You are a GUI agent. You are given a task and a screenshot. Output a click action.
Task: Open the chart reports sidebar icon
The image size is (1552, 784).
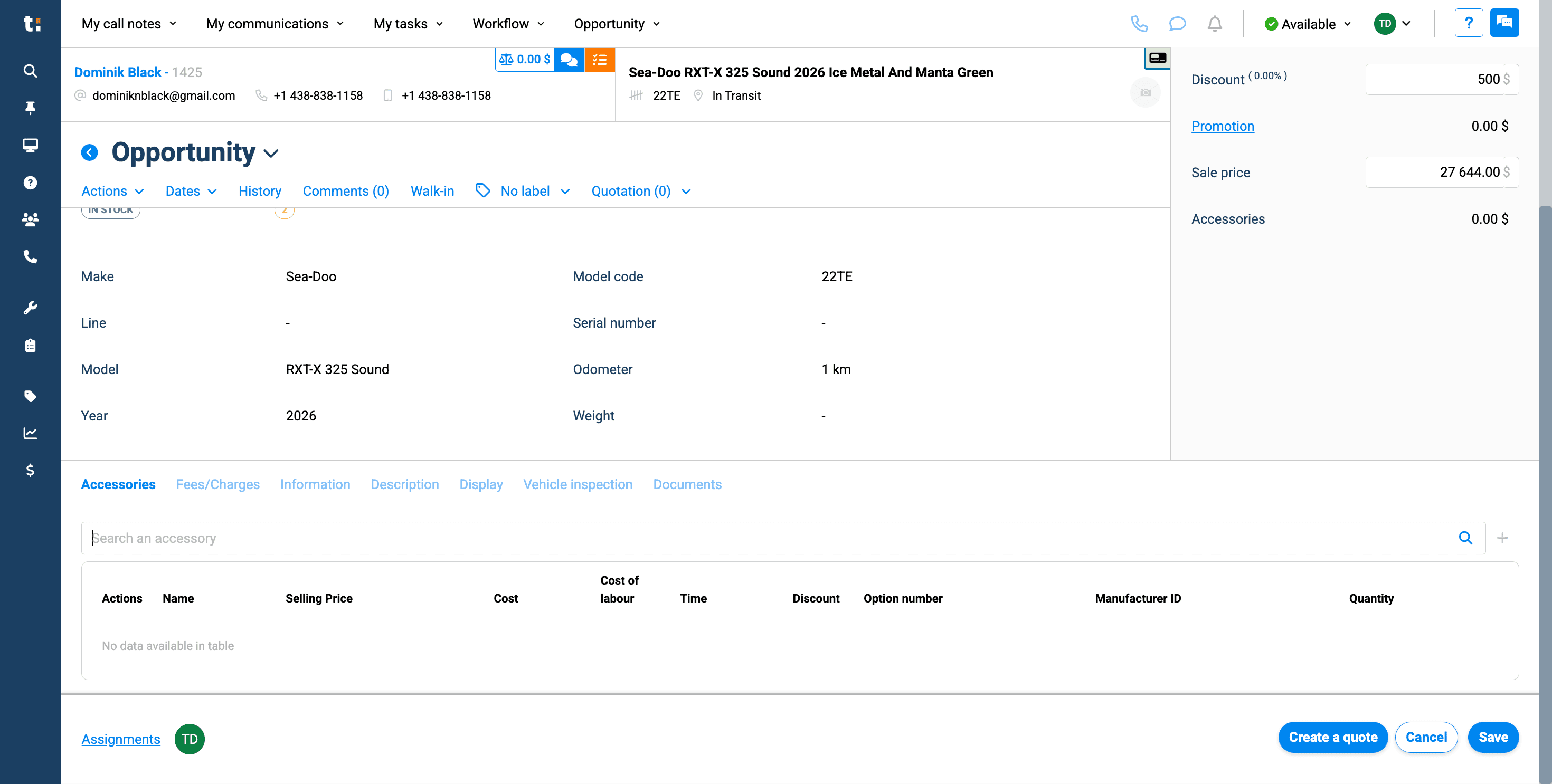(30, 433)
